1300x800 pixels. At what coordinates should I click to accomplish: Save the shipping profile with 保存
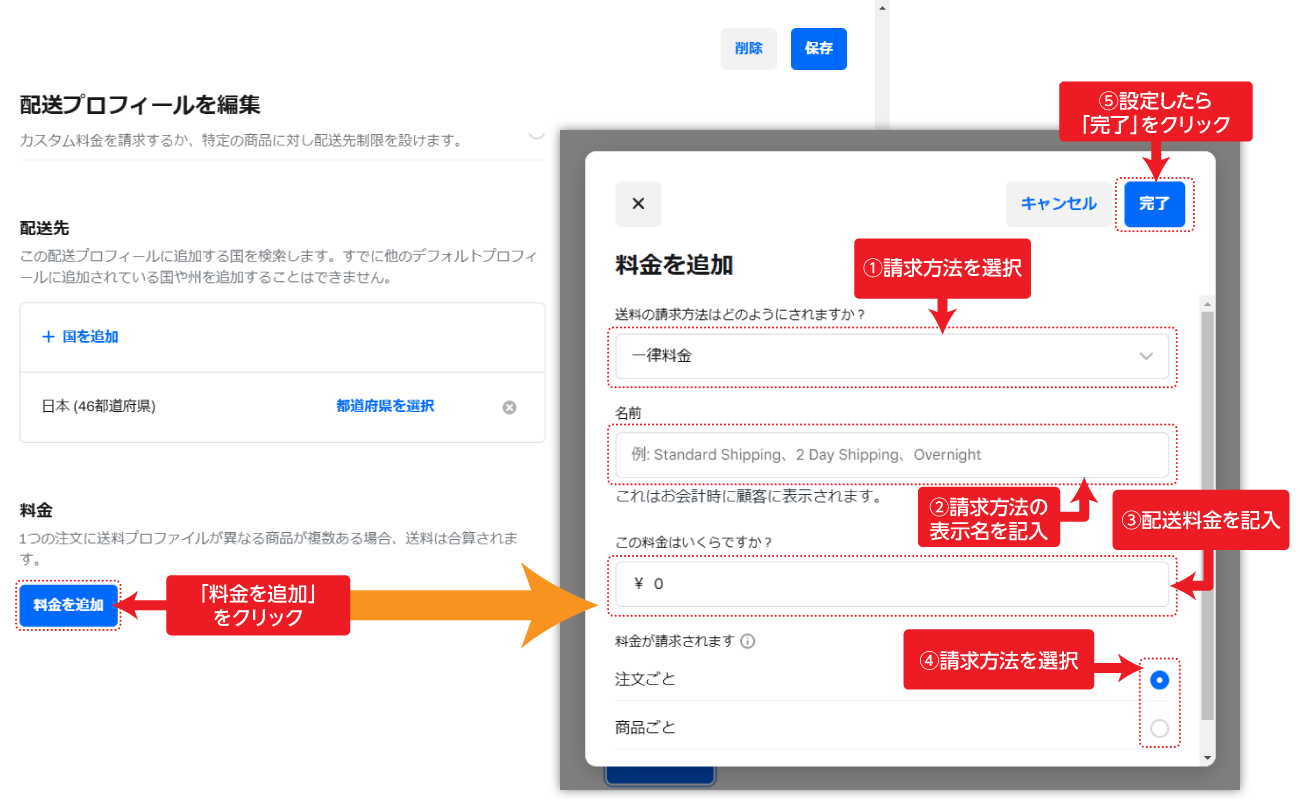[x=818, y=48]
